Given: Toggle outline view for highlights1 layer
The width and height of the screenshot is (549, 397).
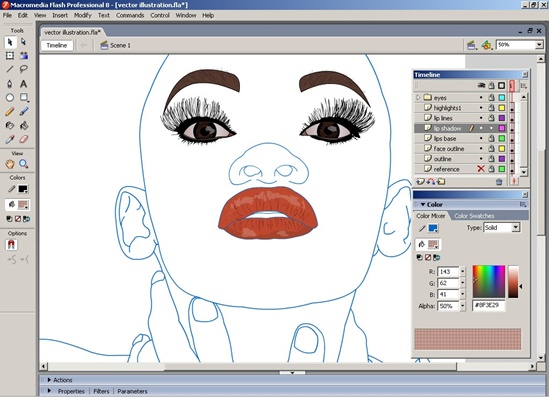Looking at the screenshot, I should [x=502, y=108].
